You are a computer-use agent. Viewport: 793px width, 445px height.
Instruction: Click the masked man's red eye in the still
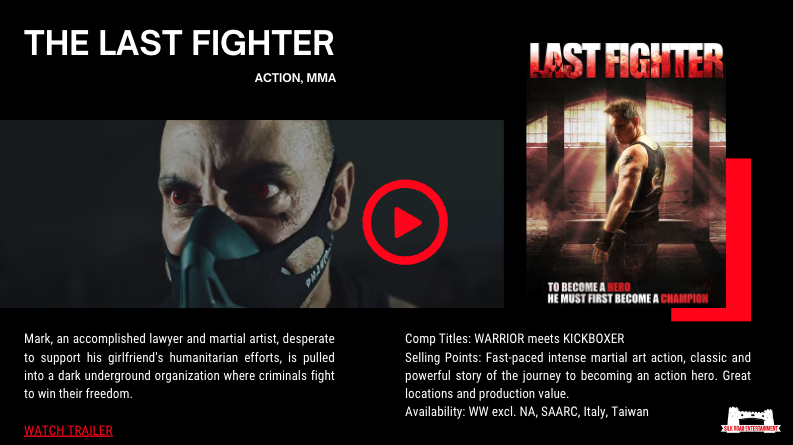tap(181, 196)
